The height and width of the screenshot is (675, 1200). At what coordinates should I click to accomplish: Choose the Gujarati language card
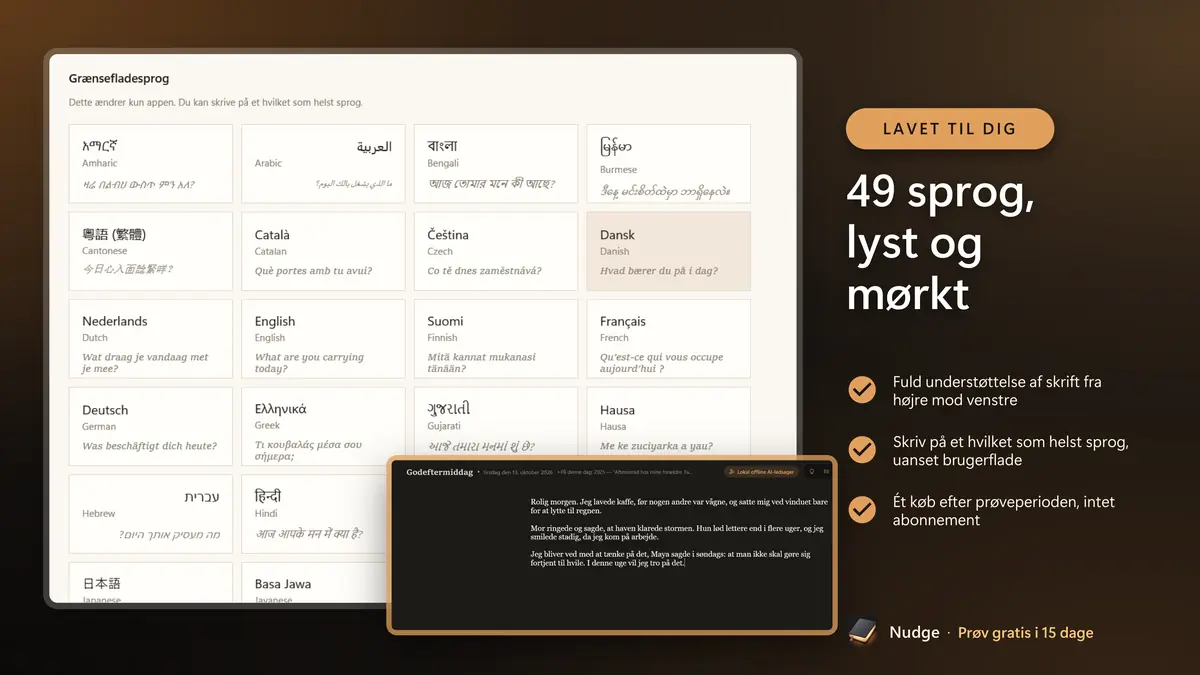pos(496,421)
